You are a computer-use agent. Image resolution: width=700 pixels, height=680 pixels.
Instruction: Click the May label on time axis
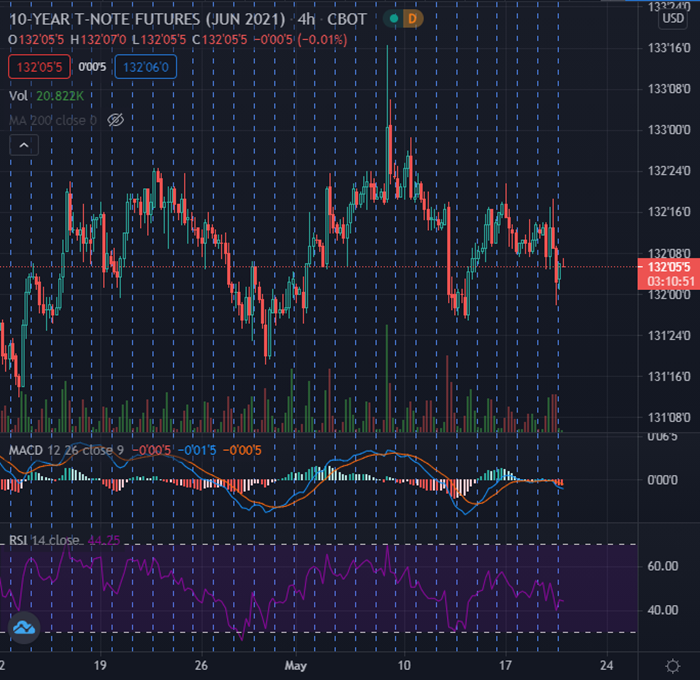coord(297,664)
